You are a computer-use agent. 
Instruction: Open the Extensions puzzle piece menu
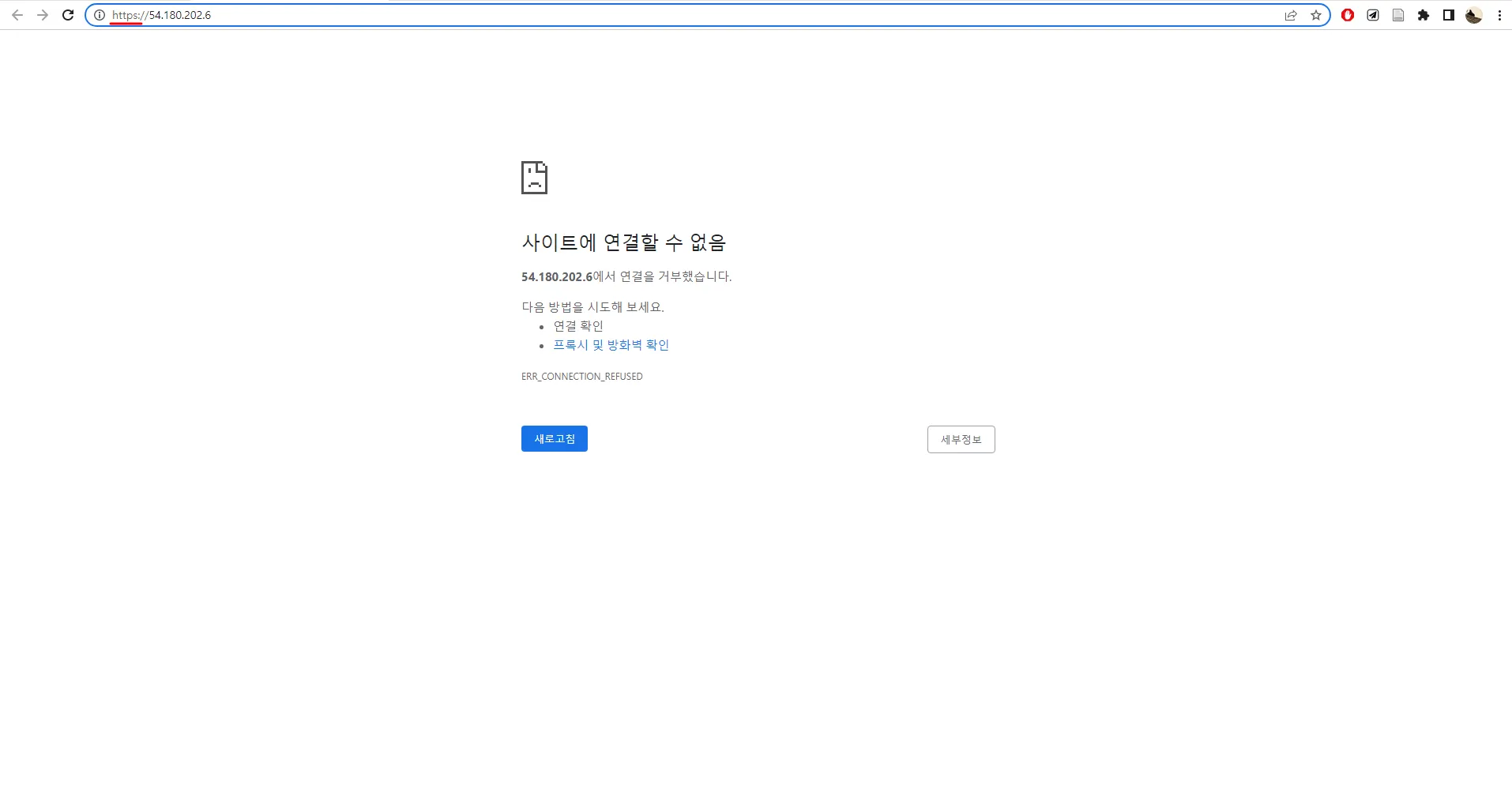(1424, 15)
